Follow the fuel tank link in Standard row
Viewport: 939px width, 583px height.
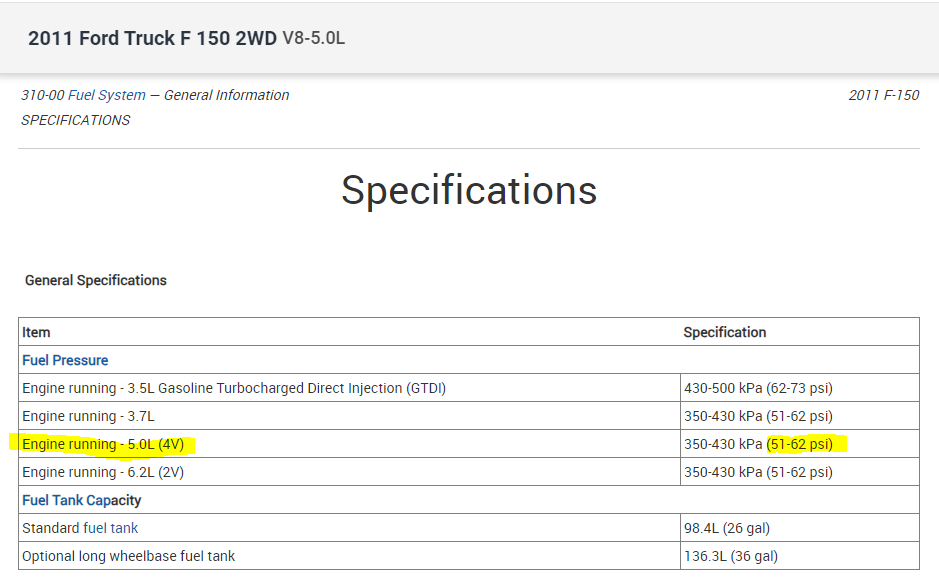[x=110, y=528]
